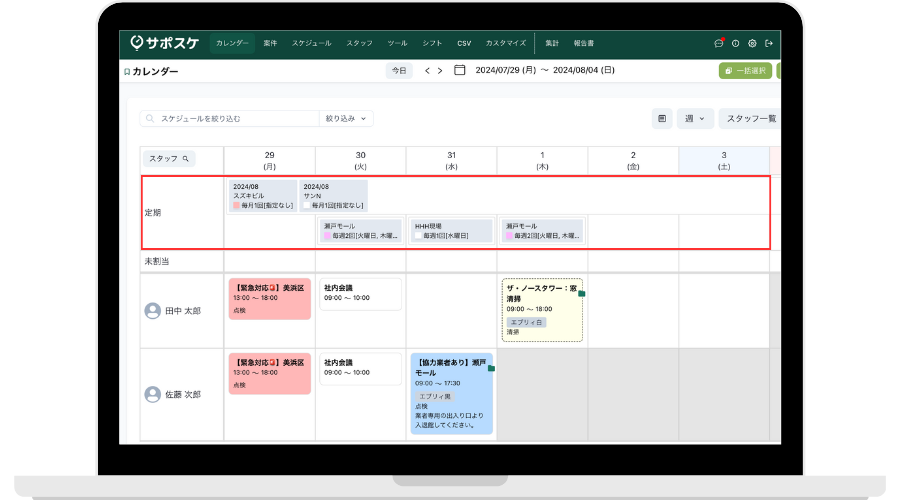
Task: Open スズキビル recurring schedule card
Action: [x=263, y=196]
